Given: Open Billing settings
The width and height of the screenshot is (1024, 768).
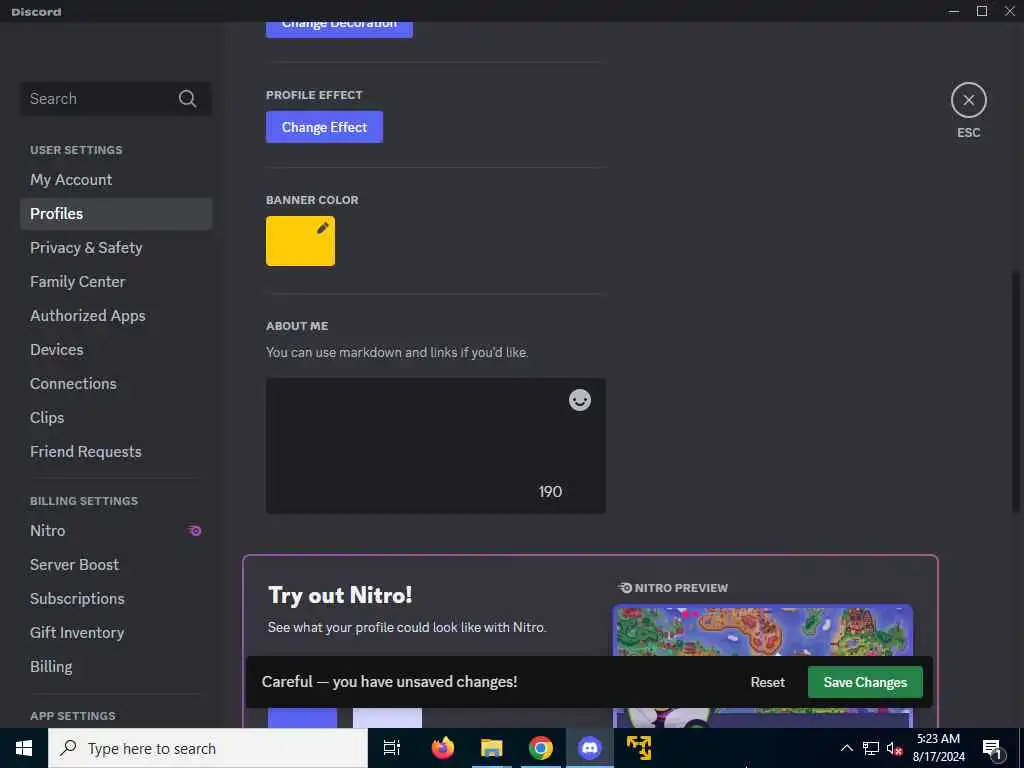Looking at the screenshot, I should [116, 666].
